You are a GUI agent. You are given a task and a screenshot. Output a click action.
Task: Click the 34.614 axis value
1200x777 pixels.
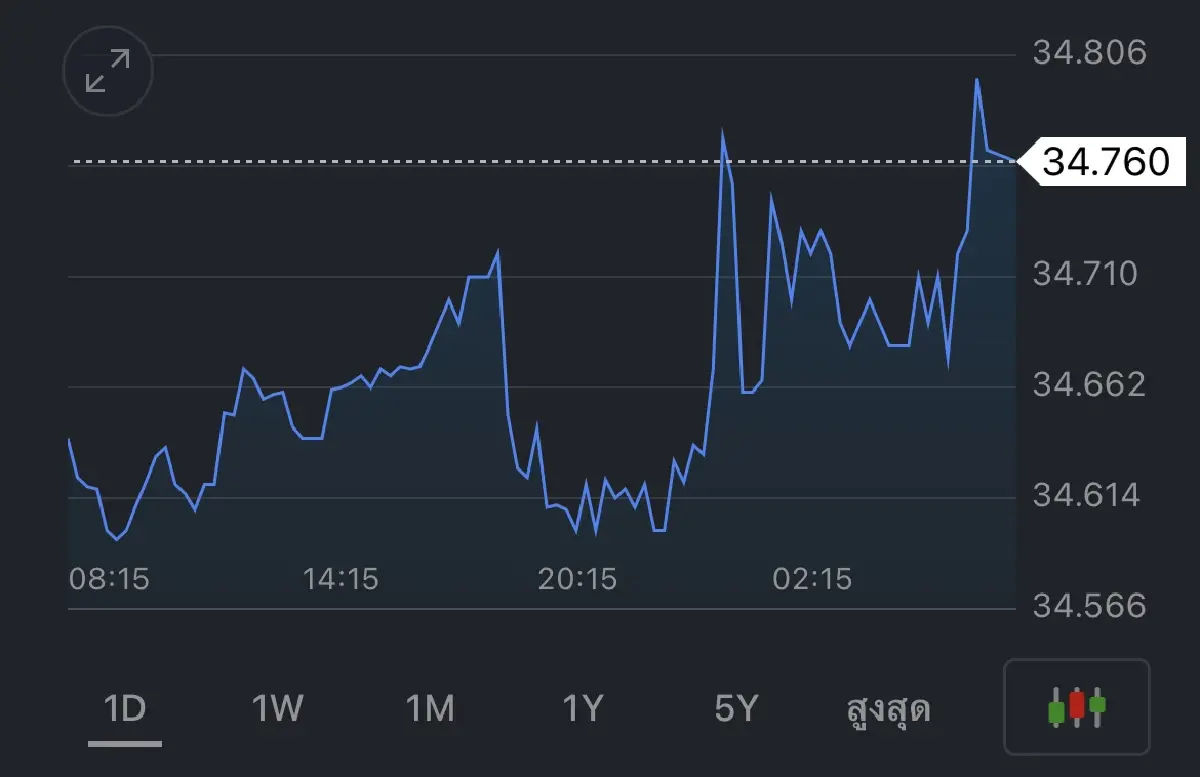(x=1086, y=495)
